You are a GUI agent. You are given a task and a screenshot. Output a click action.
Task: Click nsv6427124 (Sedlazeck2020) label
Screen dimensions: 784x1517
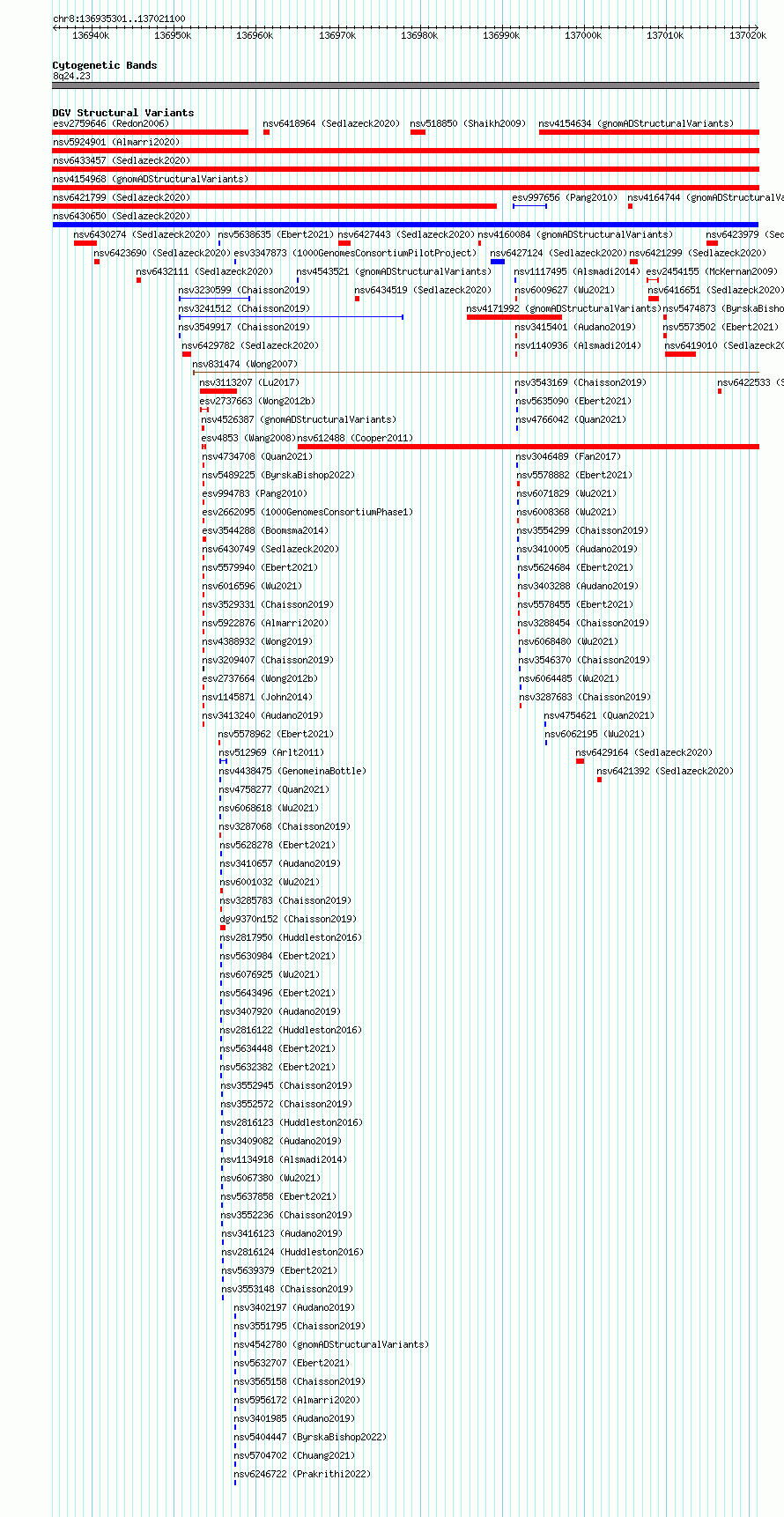pos(559,254)
